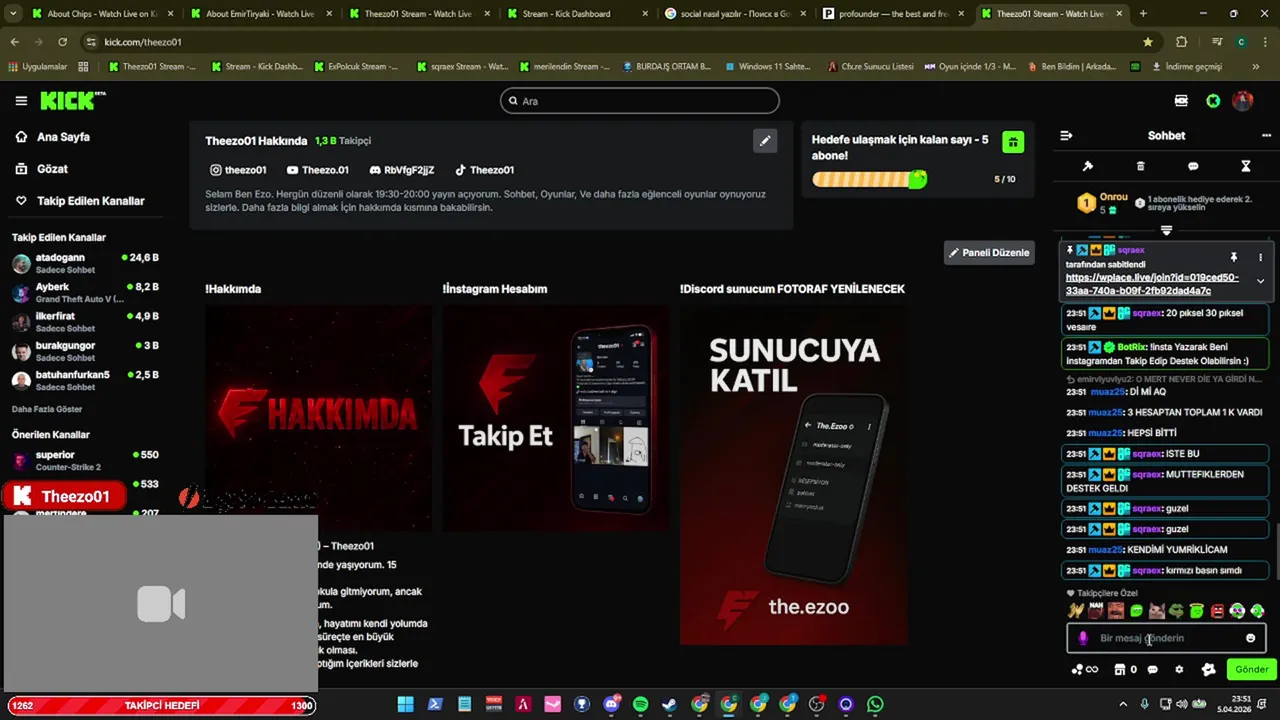Open superior recommended channel
1280x720 pixels.
(86, 460)
